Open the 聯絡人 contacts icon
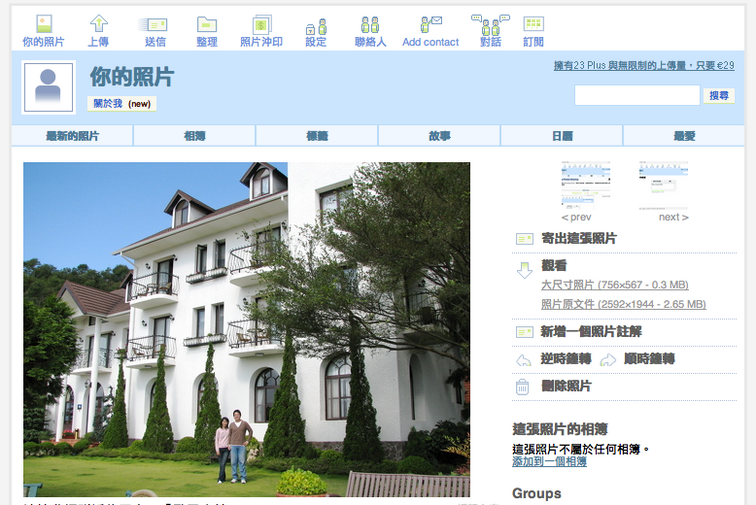756x505 pixels. tap(370, 25)
